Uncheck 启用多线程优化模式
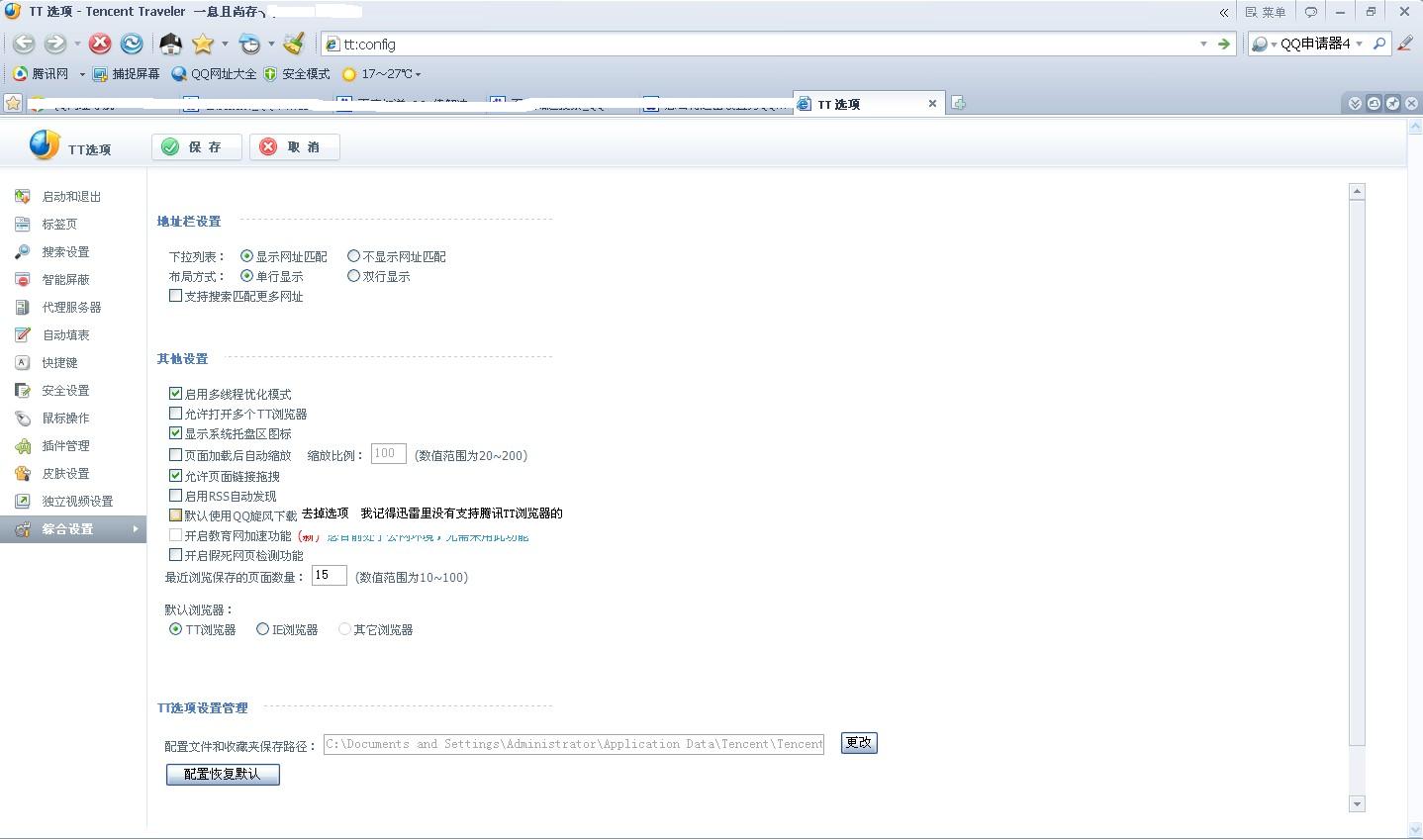This screenshot has height=840, width=1423. pyautogui.click(x=175, y=394)
